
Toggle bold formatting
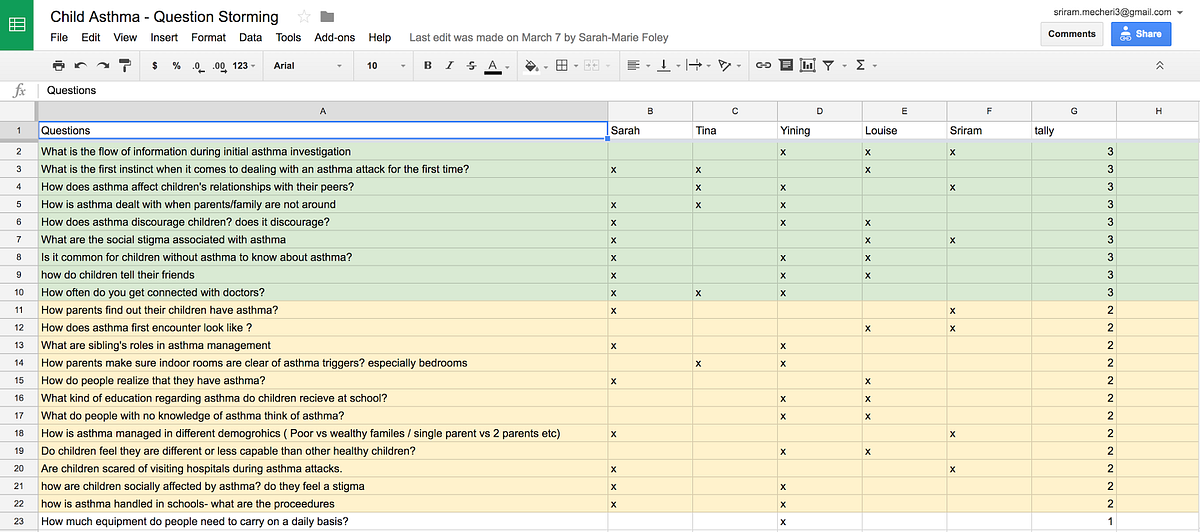[428, 65]
